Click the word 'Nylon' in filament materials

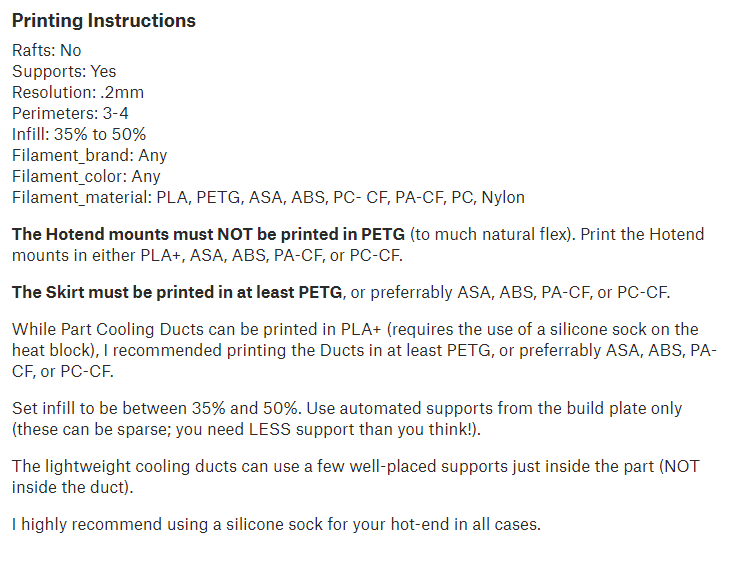pyautogui.click(x=503, y=197)
